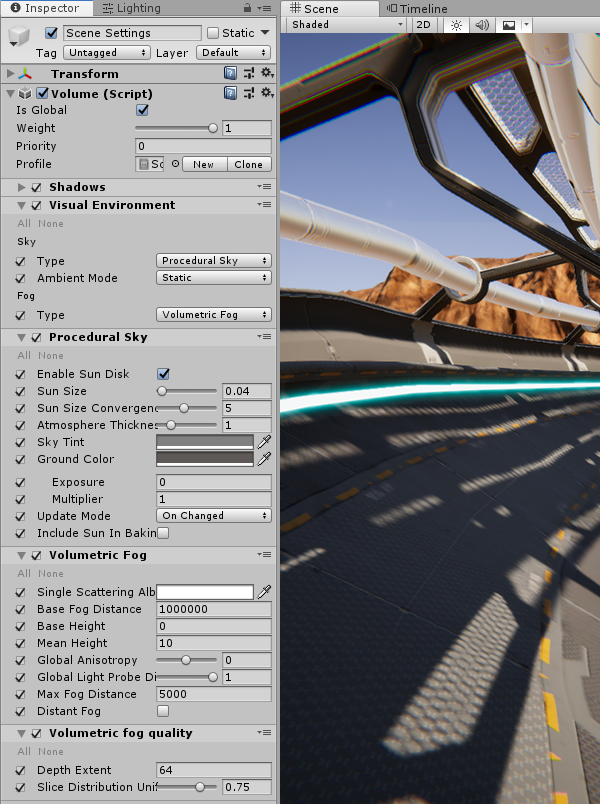Uncheck the Is Global checkbox

(x=142, y=110)
